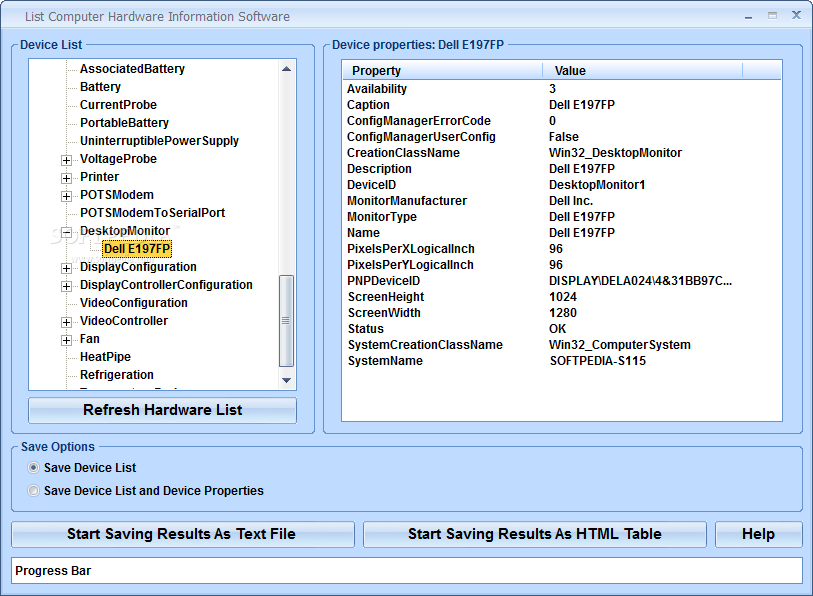This screenshot has height=596, width=813.
Task: Expand the Fan tree node
Action: [66, 340]
